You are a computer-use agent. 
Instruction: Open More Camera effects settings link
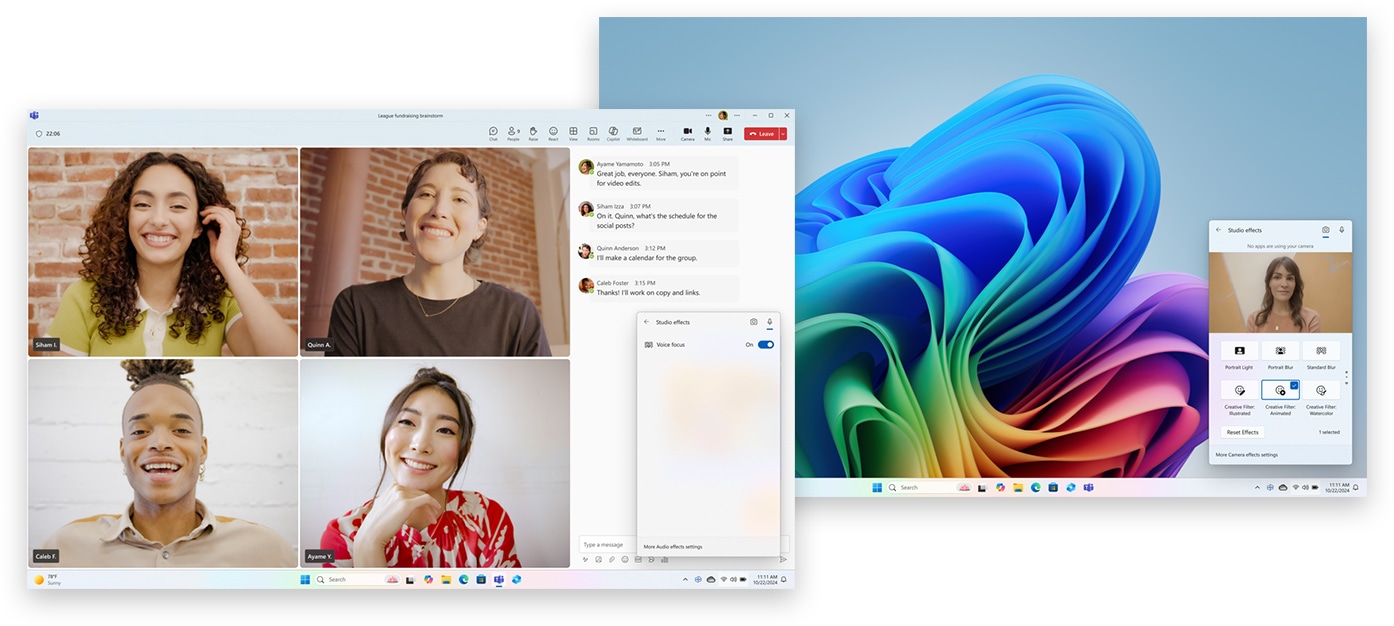click(1247, 455)
